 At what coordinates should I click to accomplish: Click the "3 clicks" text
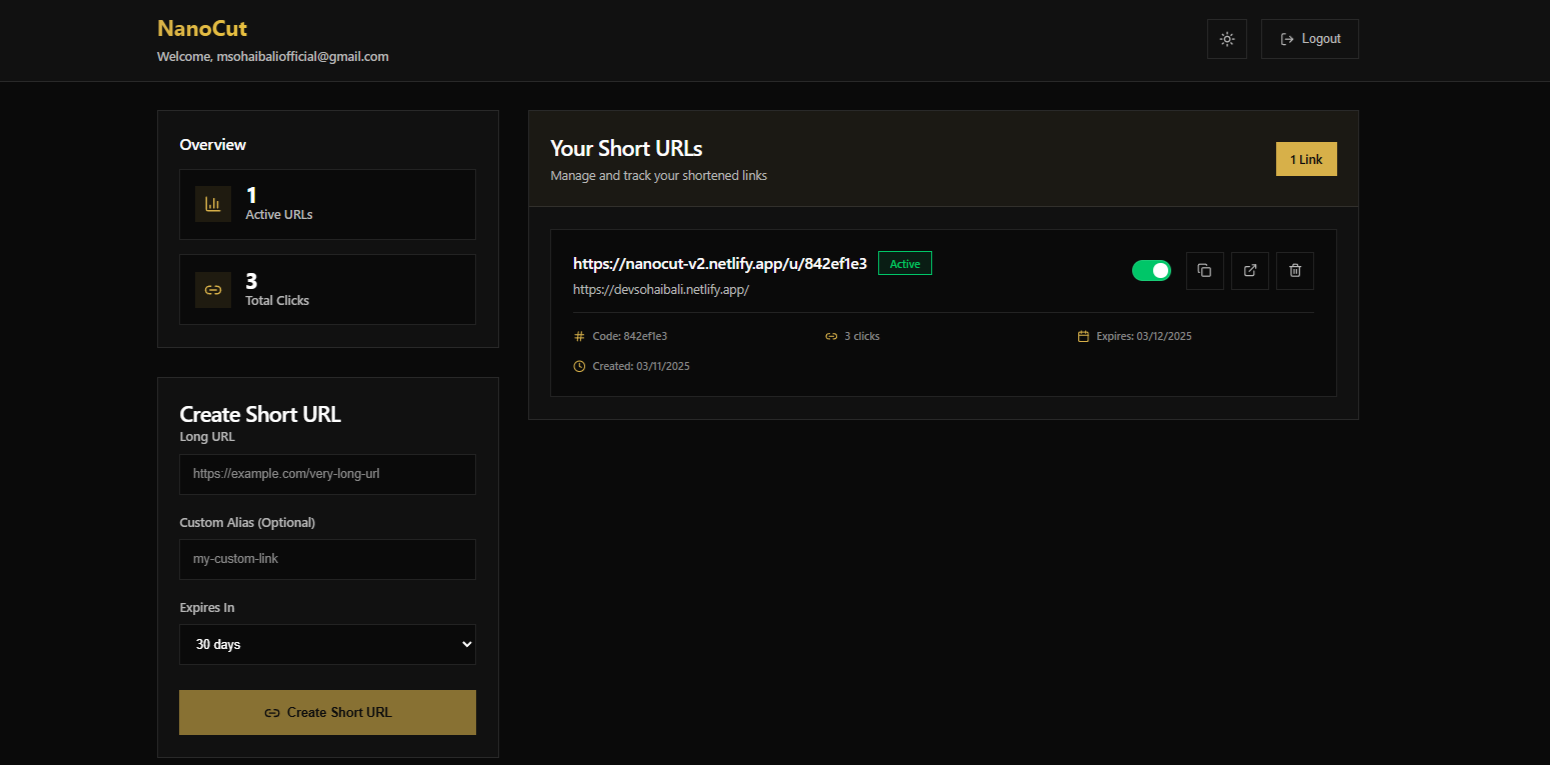tap(862, 337)
